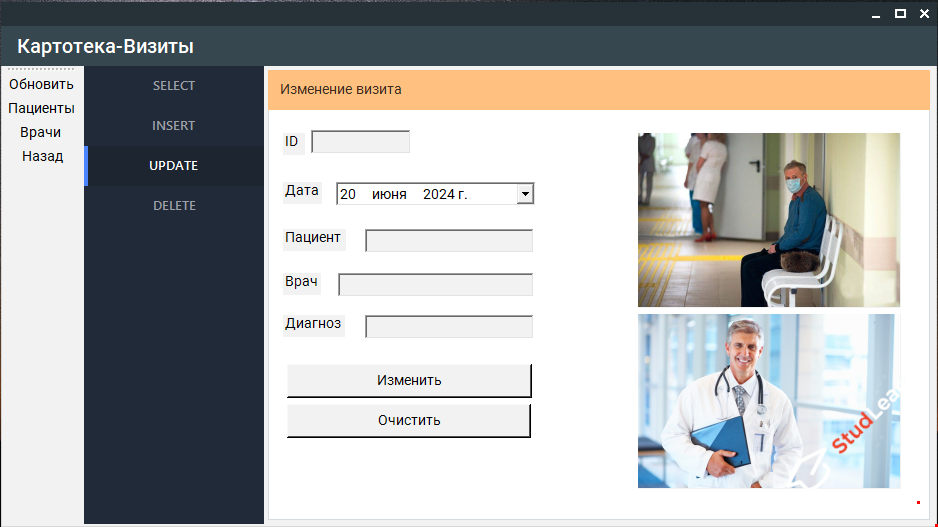The height and width of the screenshot is (527, 938).
Task: Go back with the Назад menu item
Action: click(x=42, y=156)
